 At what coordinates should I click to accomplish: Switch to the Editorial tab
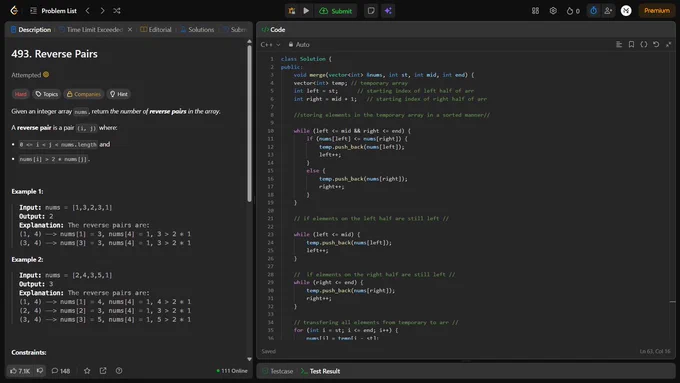[156, 29]
